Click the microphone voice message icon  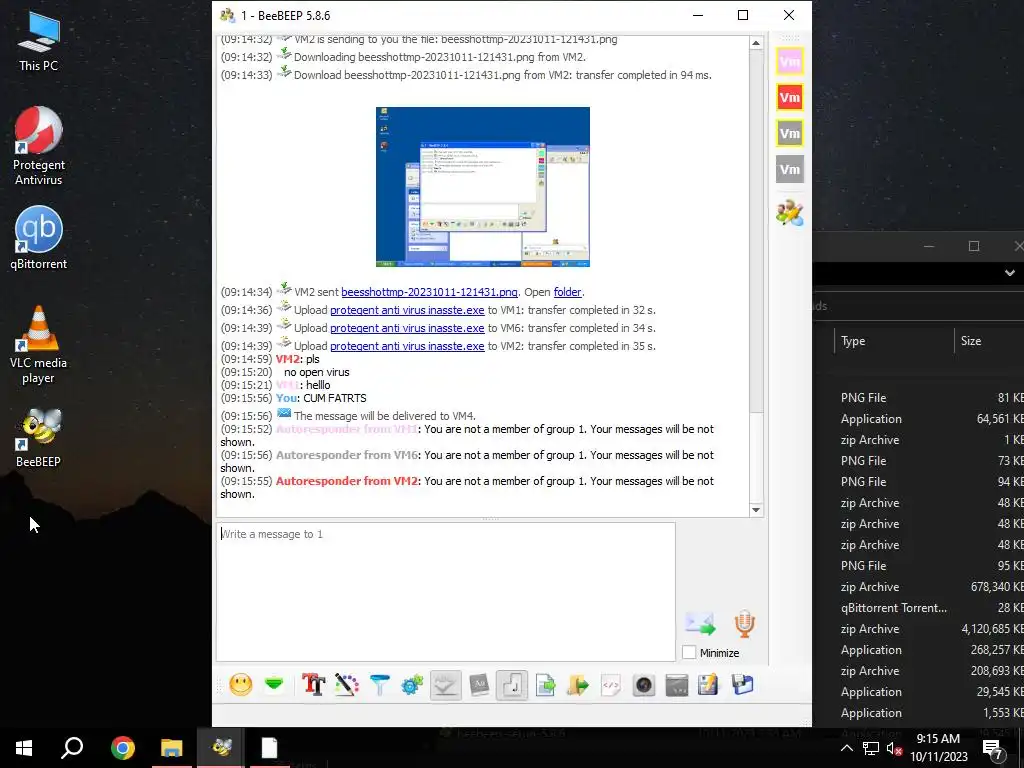tap(744, 624)
